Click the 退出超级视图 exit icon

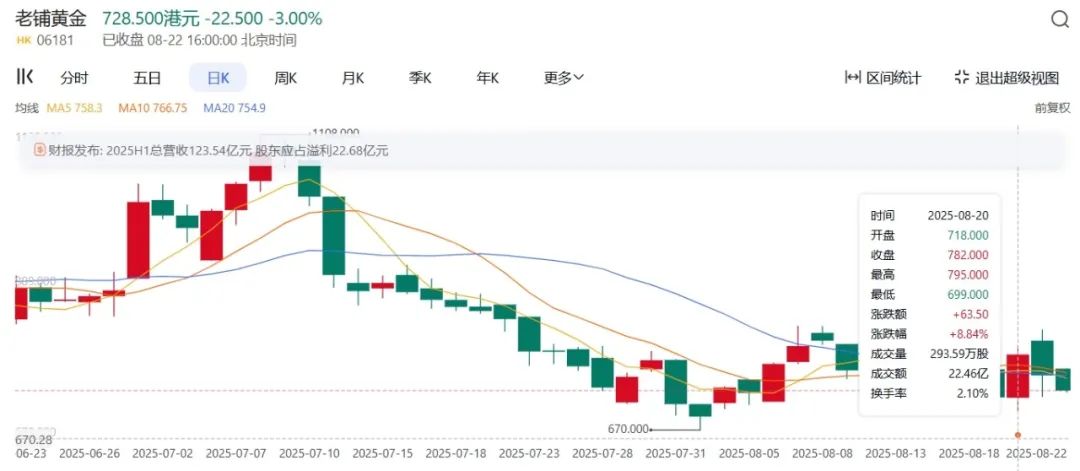pyautogui.click(x=962, y=78)
